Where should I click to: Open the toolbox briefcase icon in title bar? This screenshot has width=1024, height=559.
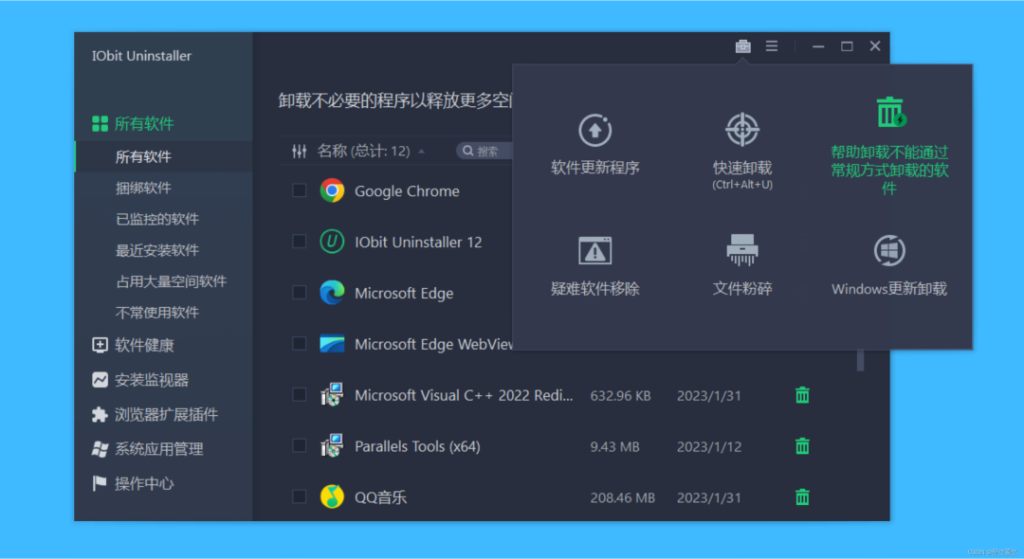click(742, 46)
